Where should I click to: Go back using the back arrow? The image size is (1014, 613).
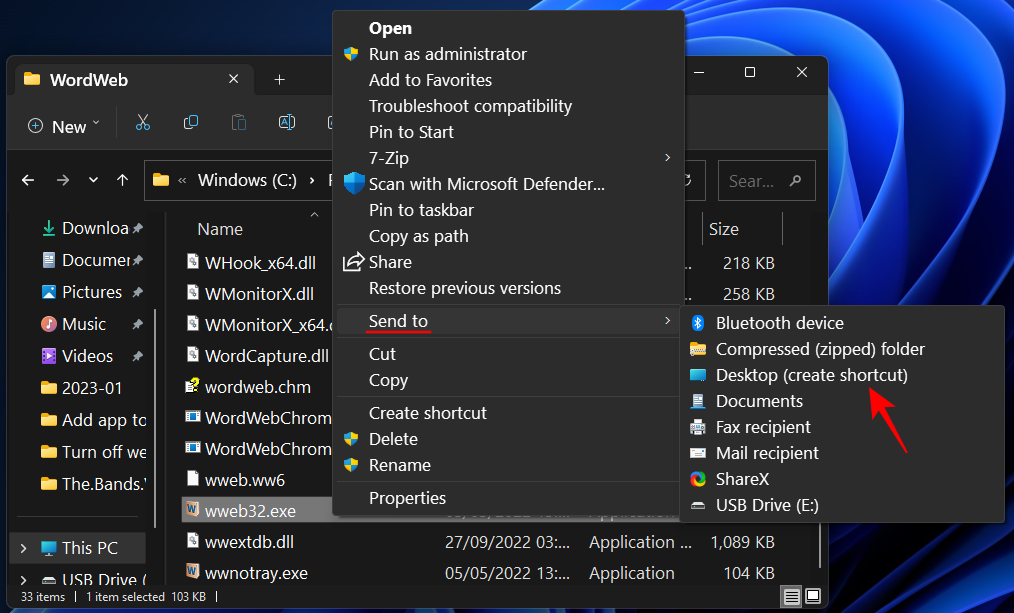tap(28, 180)
